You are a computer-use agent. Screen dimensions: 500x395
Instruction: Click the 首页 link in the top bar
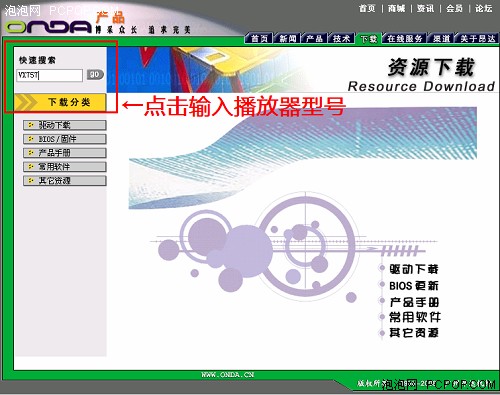[367, 8]
